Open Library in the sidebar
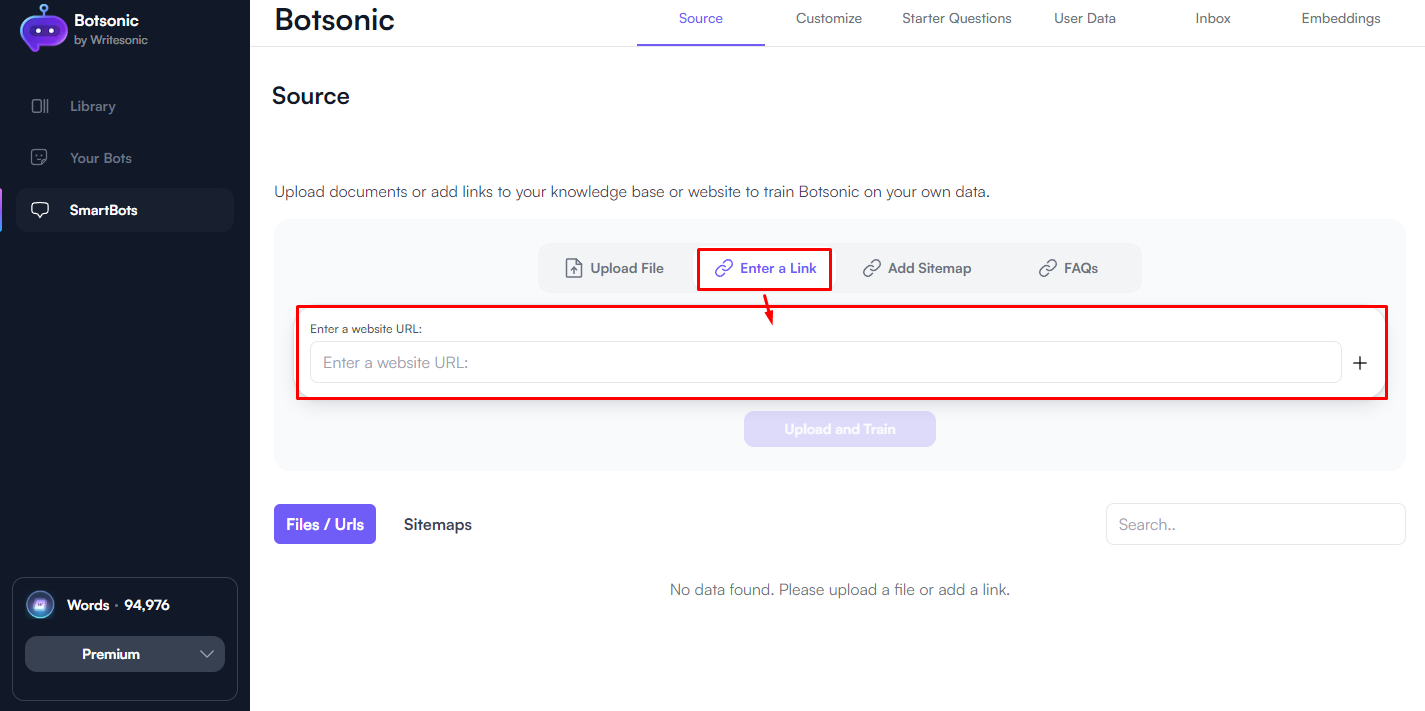This screenshot has width=1425, height=711. pyautogui.click(x=125, y=106)
